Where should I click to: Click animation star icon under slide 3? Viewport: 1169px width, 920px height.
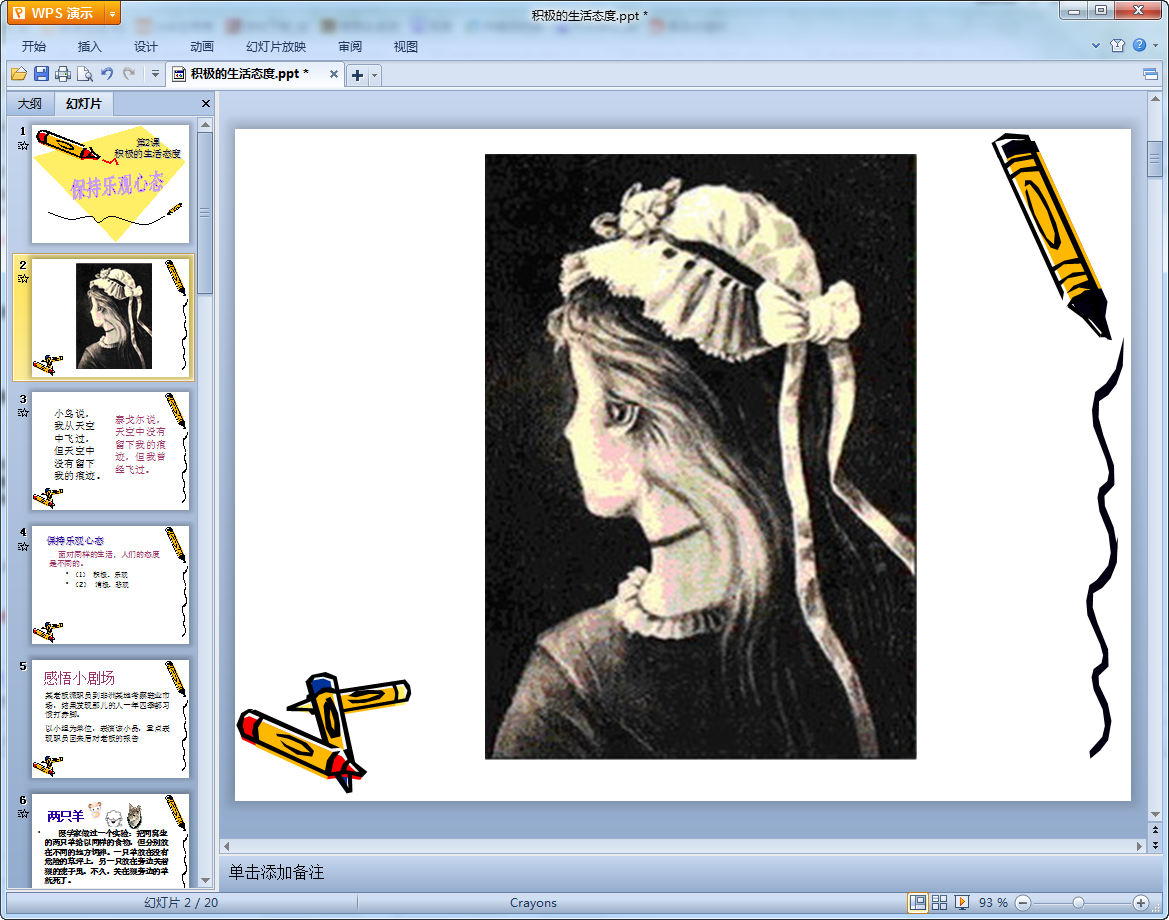23,412
